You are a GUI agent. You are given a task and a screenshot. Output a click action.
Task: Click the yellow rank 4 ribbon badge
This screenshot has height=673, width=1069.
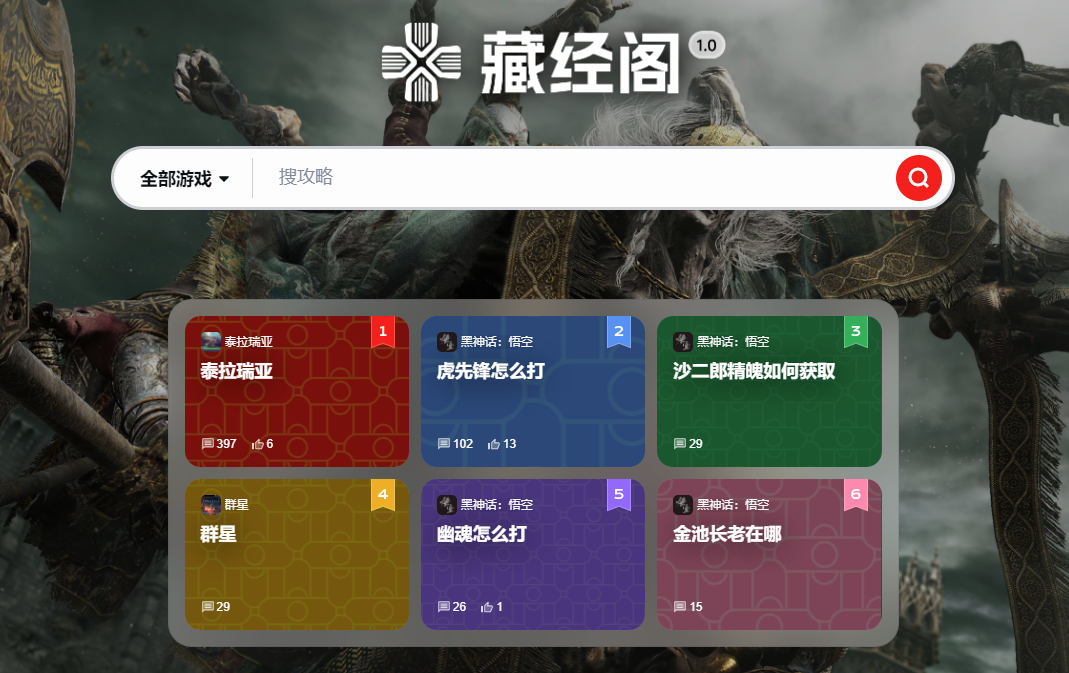point(383,495)
